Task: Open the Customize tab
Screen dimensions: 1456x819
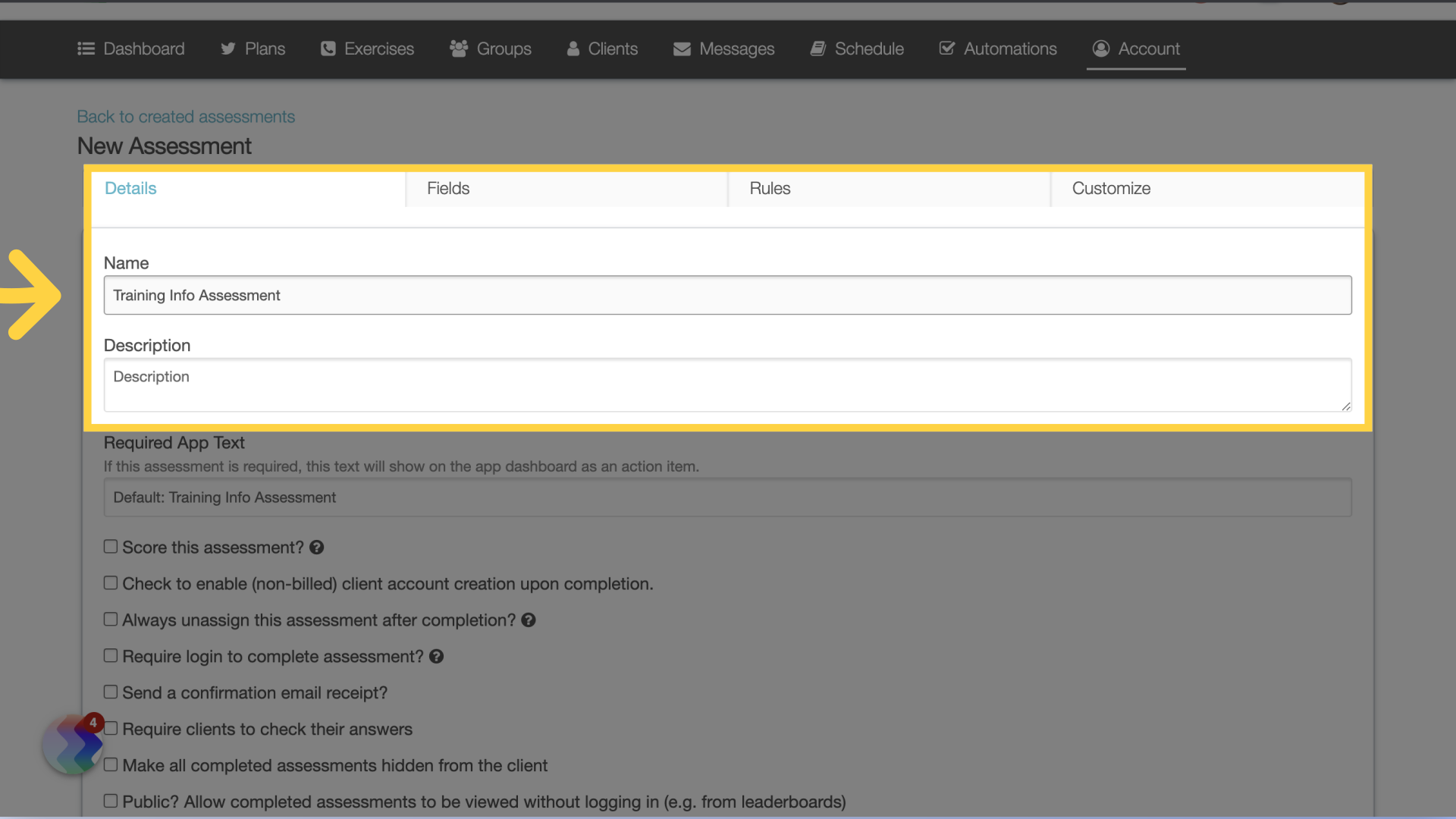Action: (x=1111, y=188)
